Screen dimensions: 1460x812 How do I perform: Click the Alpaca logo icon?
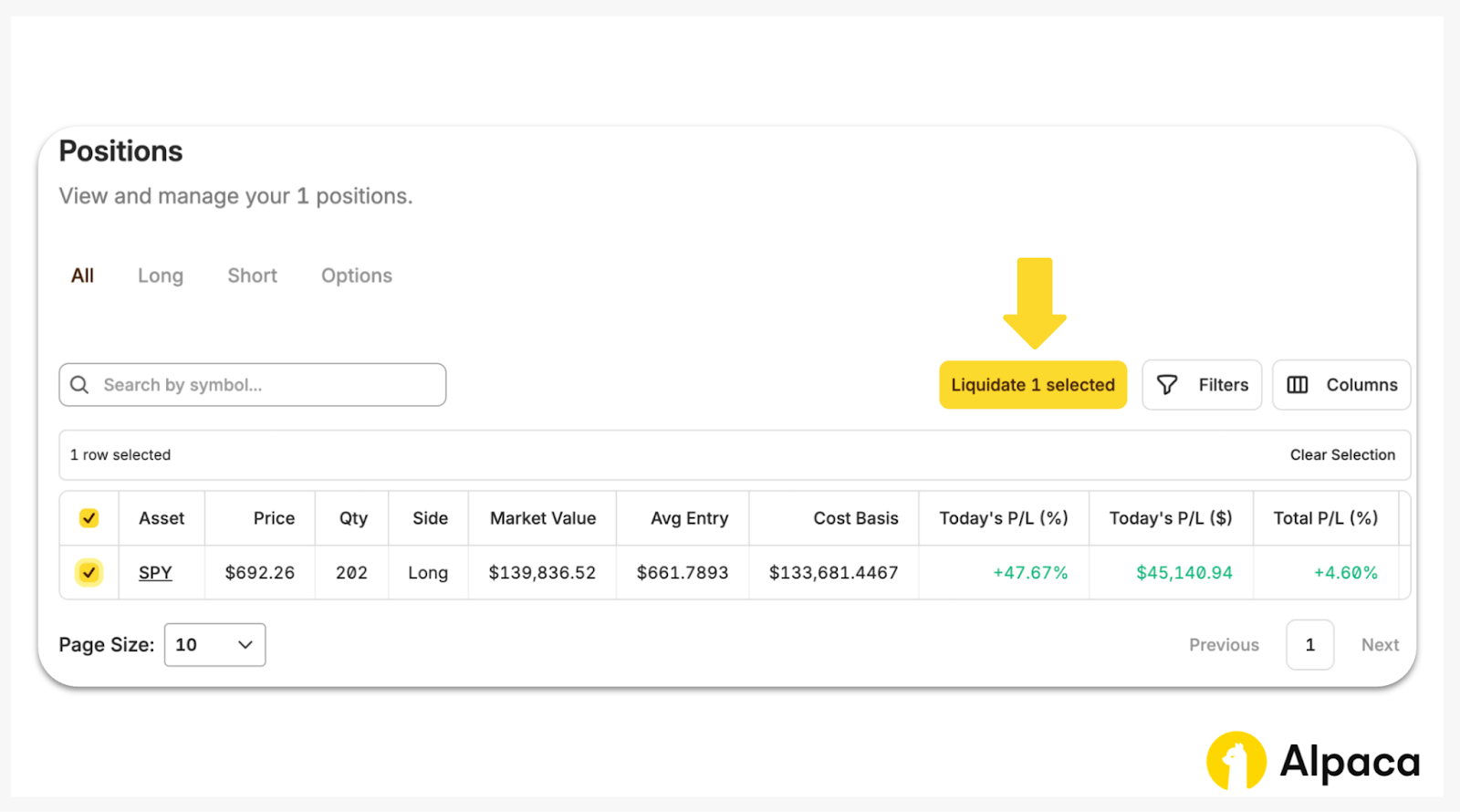tap(1236, 761)
